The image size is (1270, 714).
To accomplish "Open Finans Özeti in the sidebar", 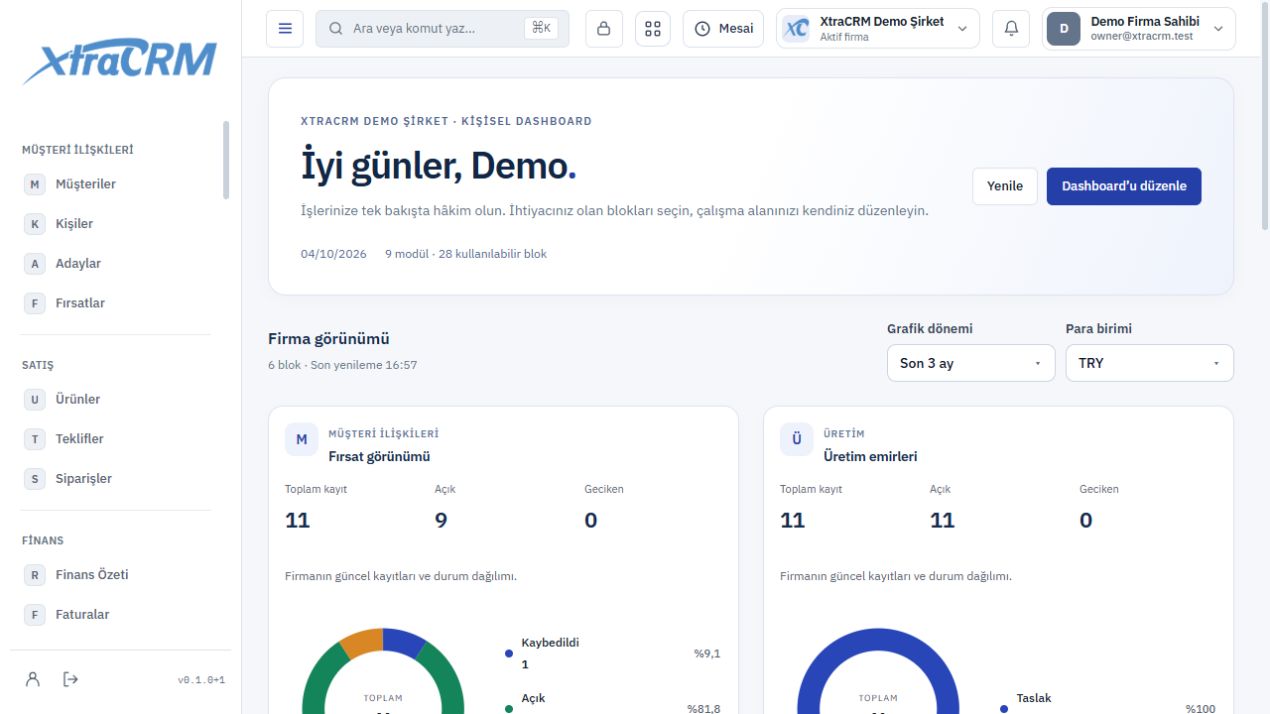I will tap(117, 575).
